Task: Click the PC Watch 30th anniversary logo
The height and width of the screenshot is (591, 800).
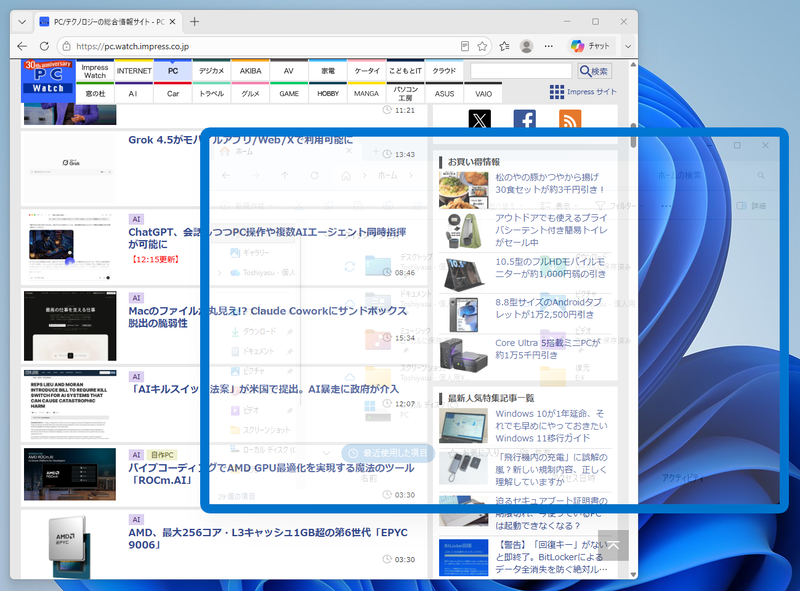Action: tap(48, 81)
